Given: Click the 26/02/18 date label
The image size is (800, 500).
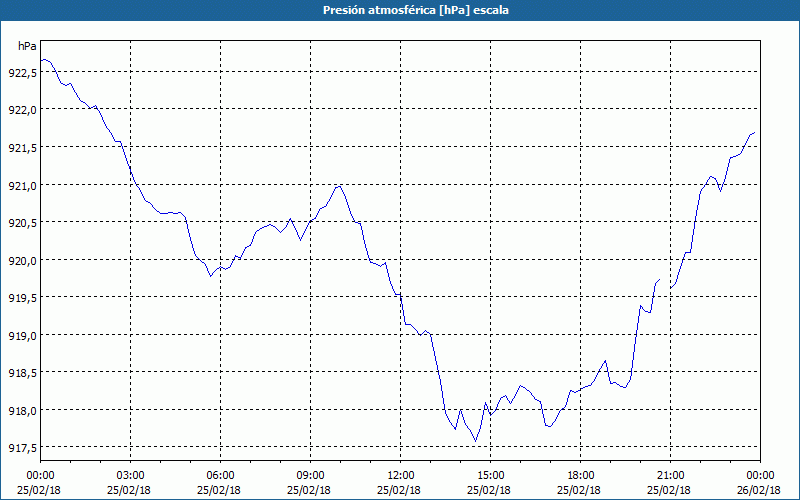Looking at the screenshot, I should [x=759, y=490].
